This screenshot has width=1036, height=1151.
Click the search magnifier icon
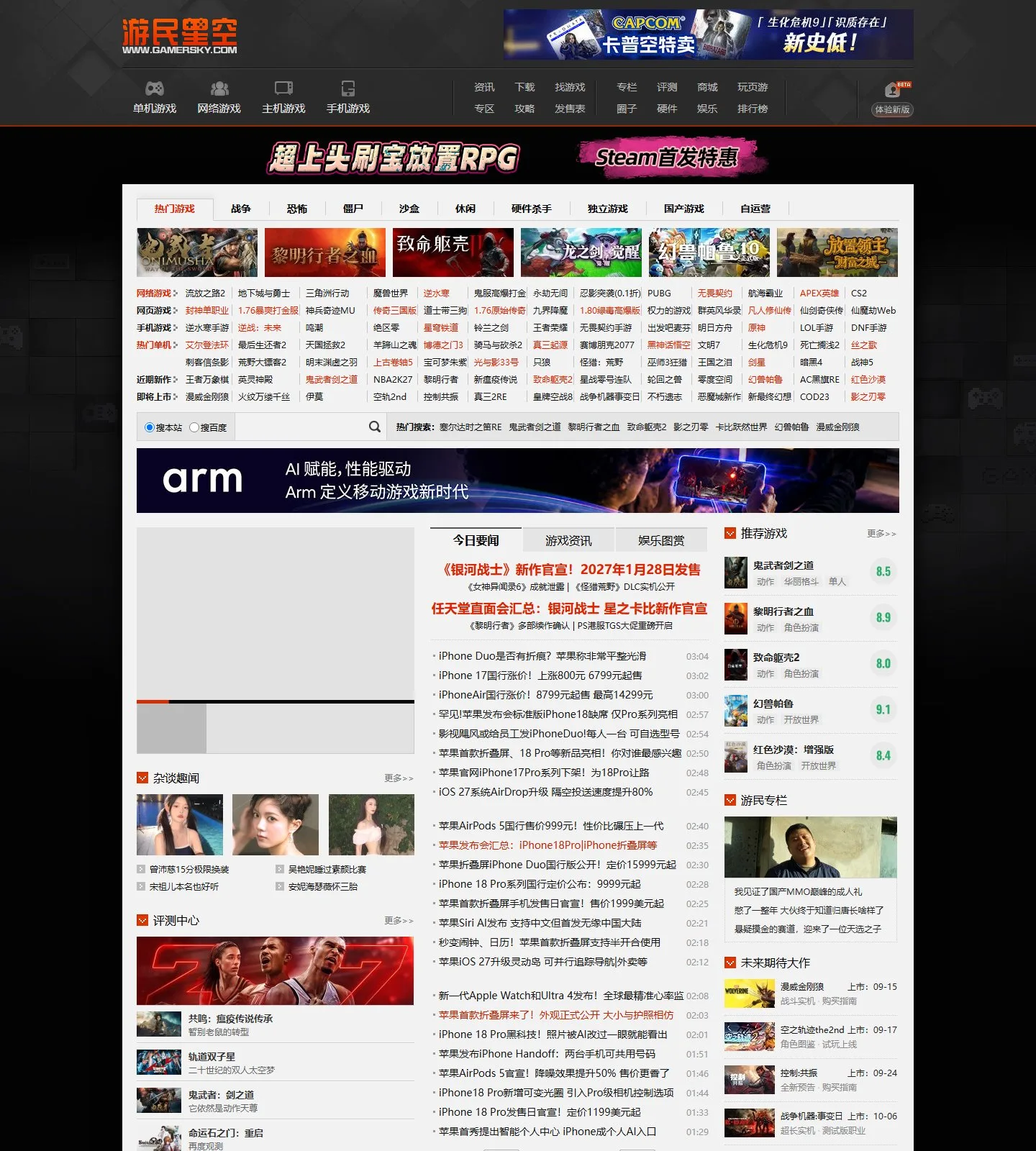pos(375,427)
